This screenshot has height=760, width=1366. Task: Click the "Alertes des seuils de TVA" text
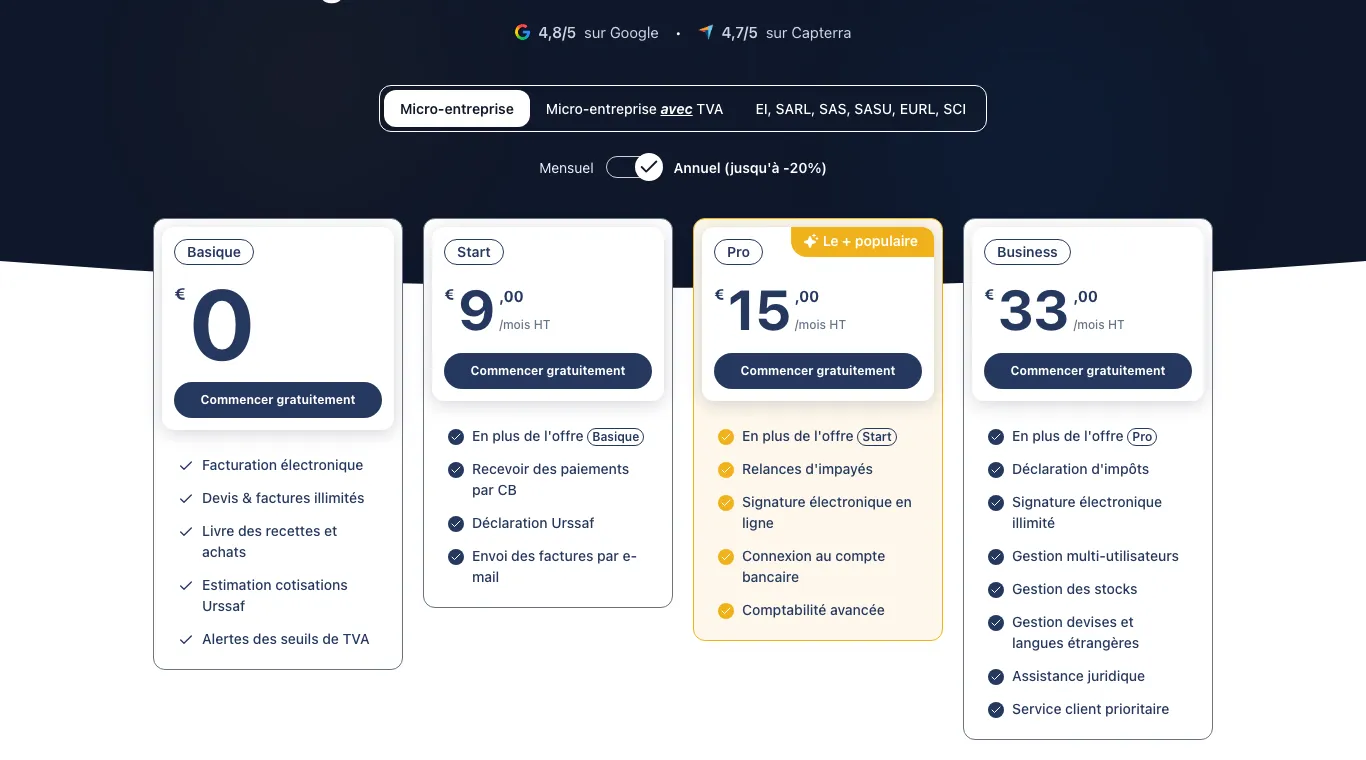pos(285,639)
